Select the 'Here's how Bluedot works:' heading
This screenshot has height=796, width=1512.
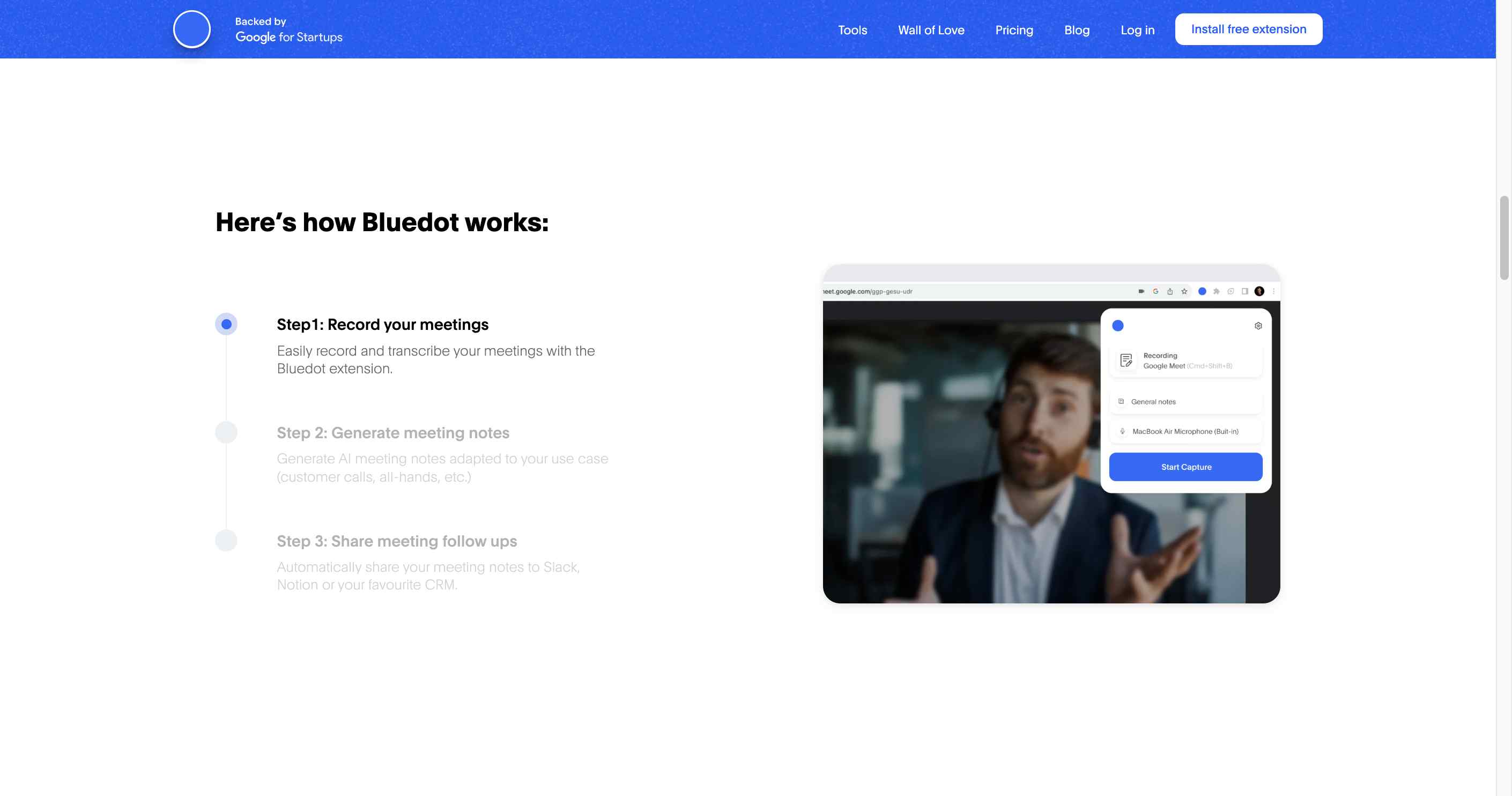click(382, 223)
